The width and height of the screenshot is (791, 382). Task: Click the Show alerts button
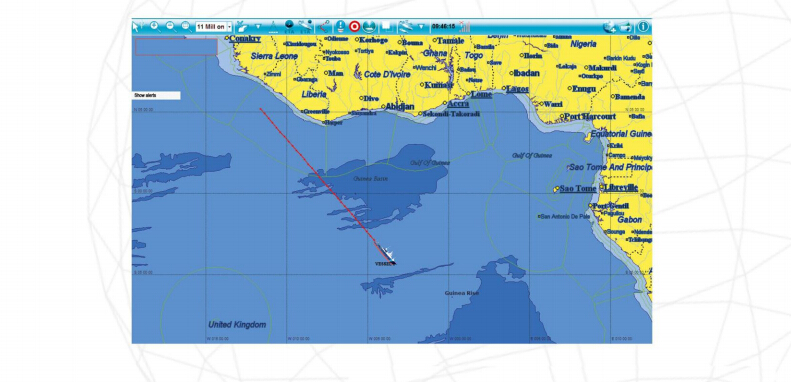(156, 95)
